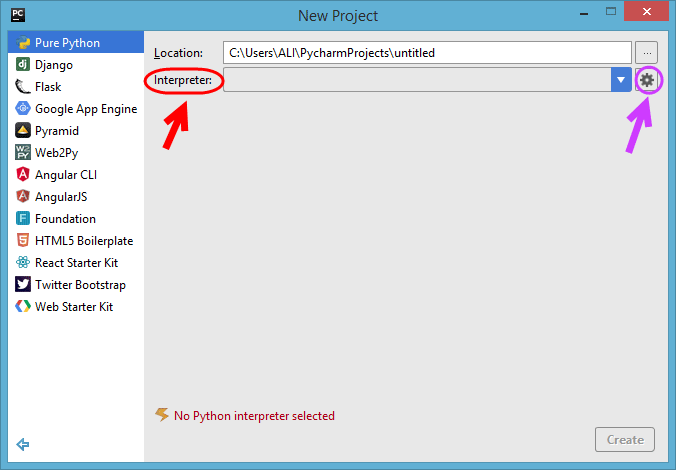
Task: Select the Web2Py label
Action: 56,153
